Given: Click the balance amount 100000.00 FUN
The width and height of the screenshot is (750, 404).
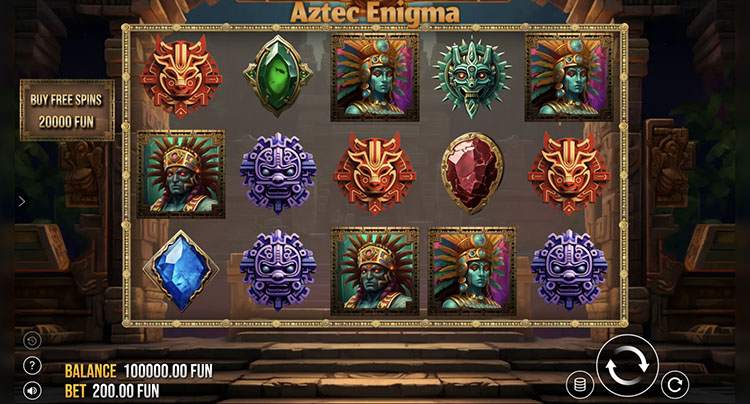Looking at the screenshot, I should tap(168, 371).
